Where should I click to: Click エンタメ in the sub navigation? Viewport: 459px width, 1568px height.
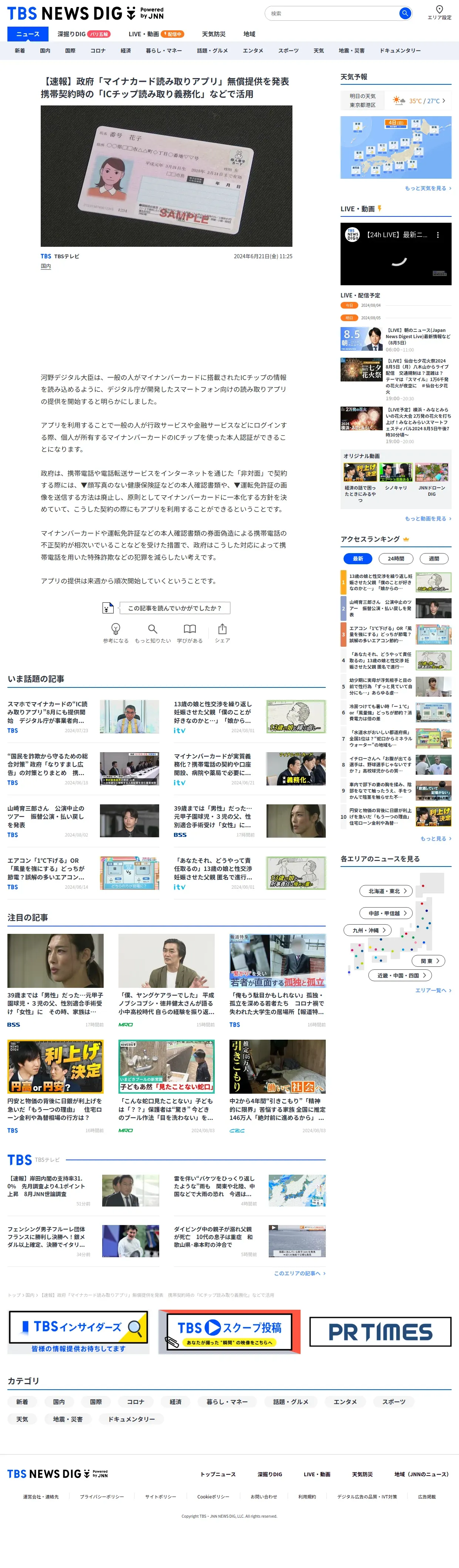(253, 51)
